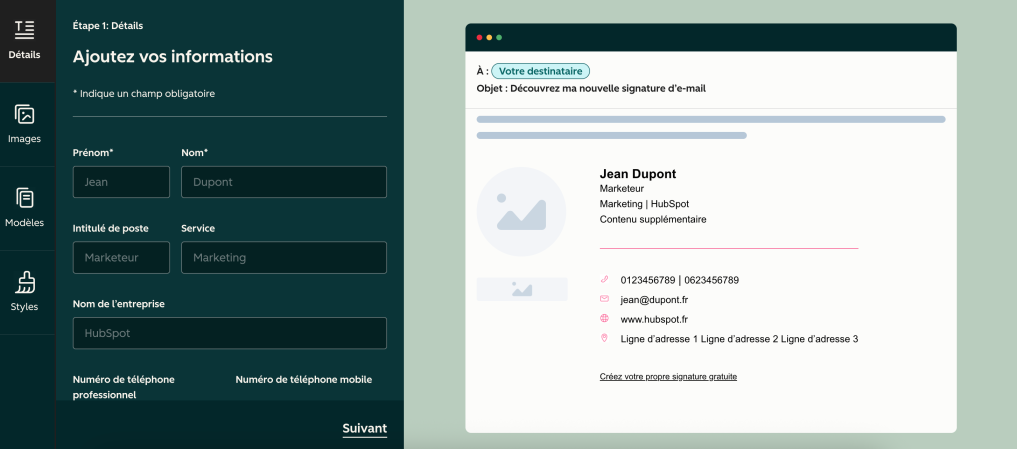
Task: Click the Votre destinataire recipient tag
Action: click(x=540, y=71)
